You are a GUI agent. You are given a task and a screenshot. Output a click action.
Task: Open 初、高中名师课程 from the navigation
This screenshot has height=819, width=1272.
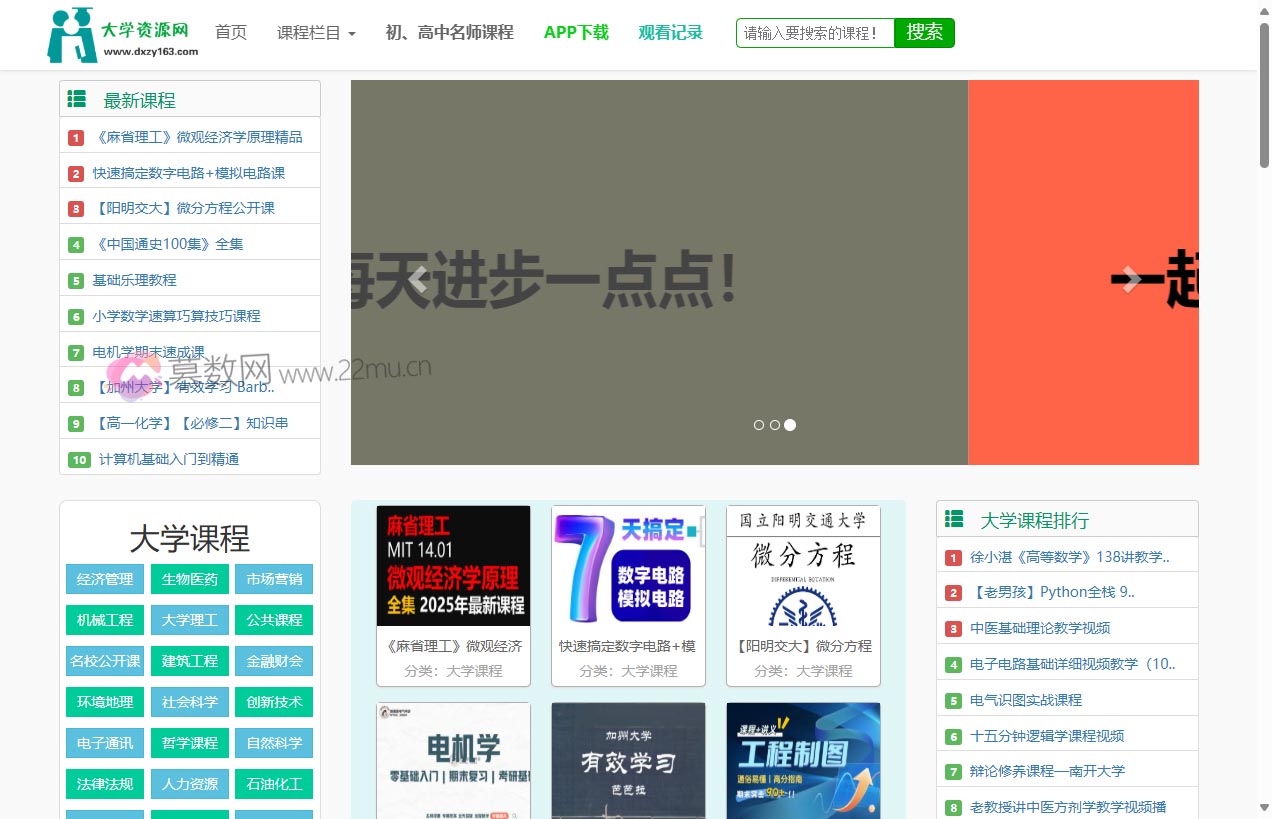pyautogui.click(x=448, y=32)
